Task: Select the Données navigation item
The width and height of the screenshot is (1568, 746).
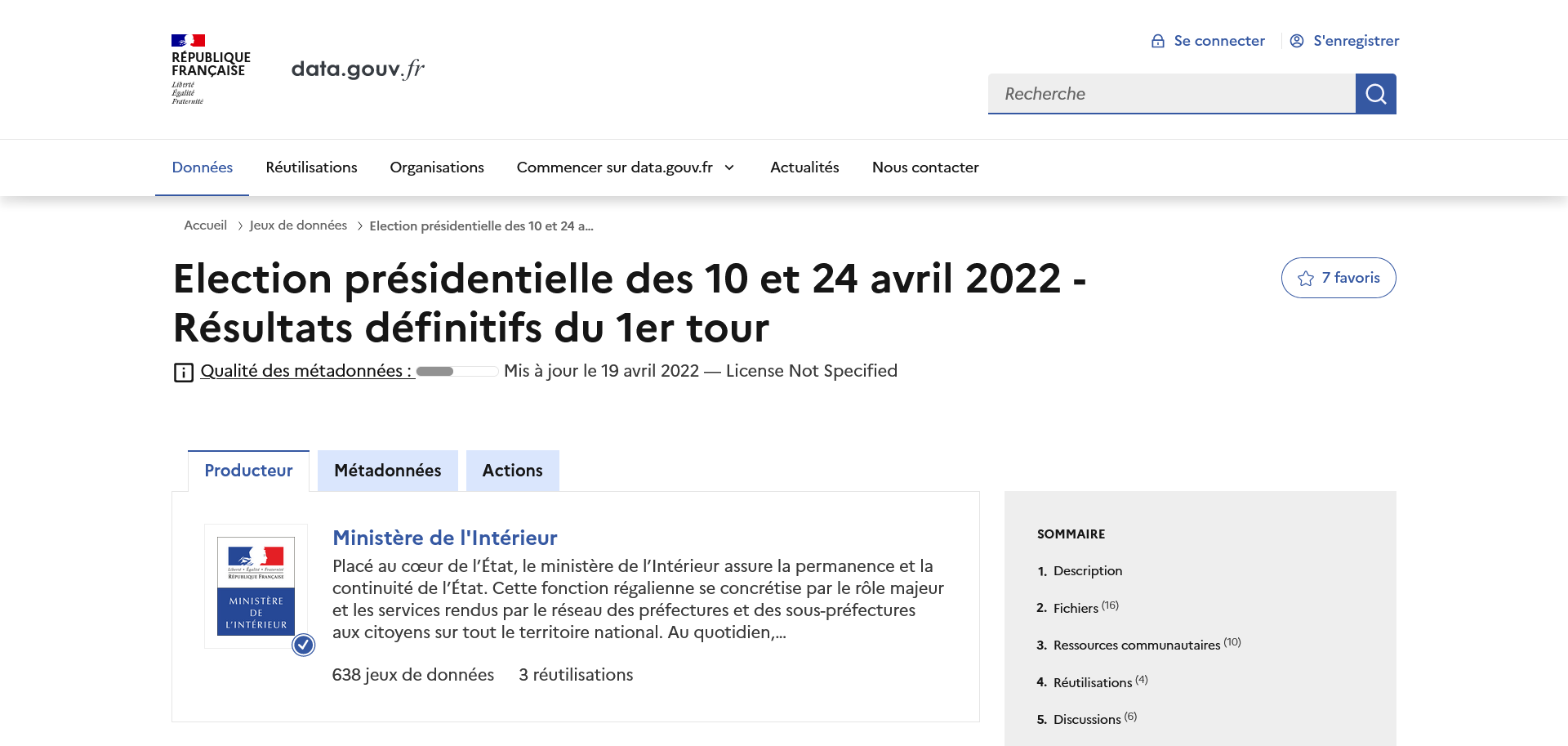Action: (202, 167)
